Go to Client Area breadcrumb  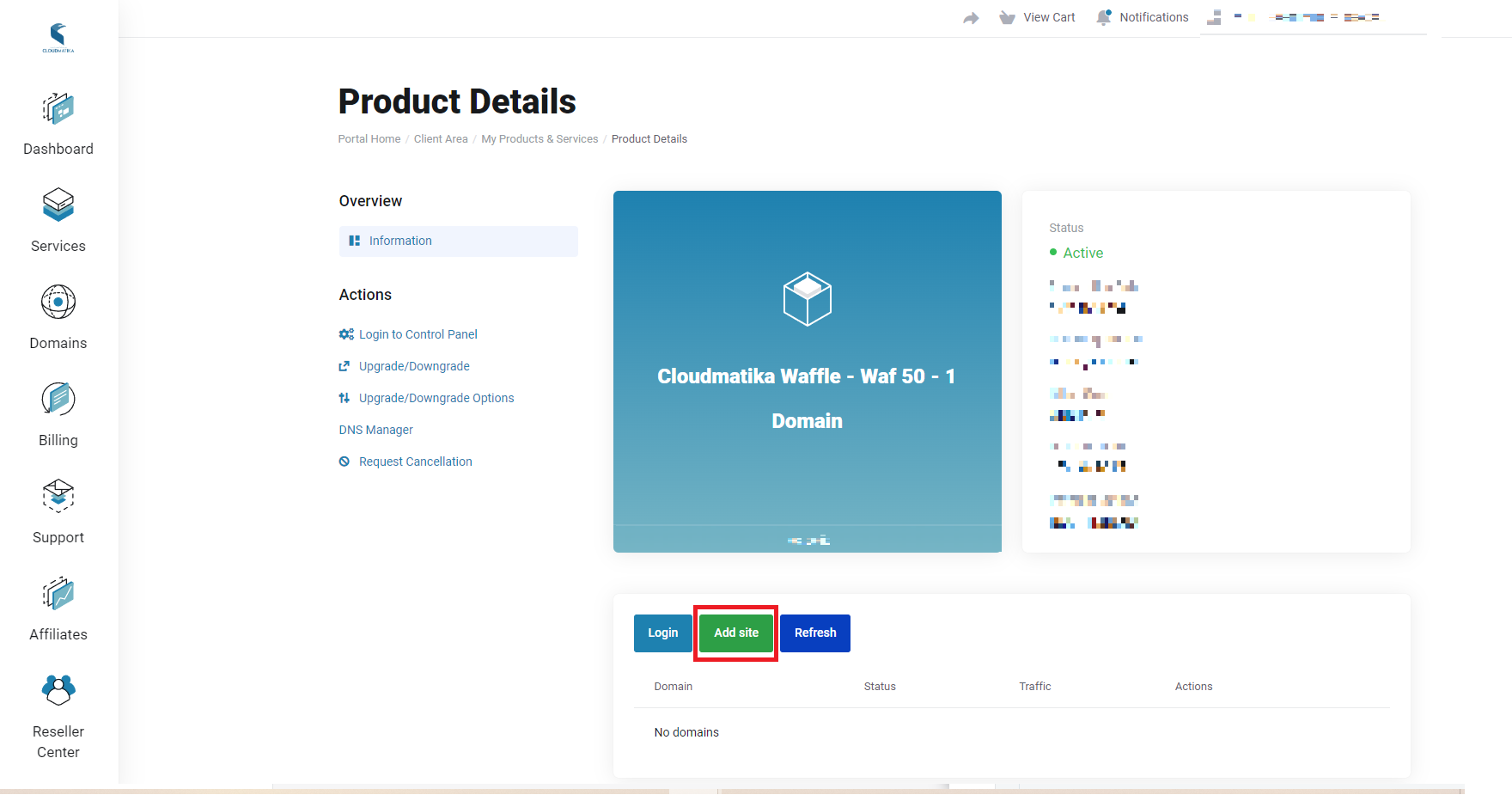tap(441, 139)
